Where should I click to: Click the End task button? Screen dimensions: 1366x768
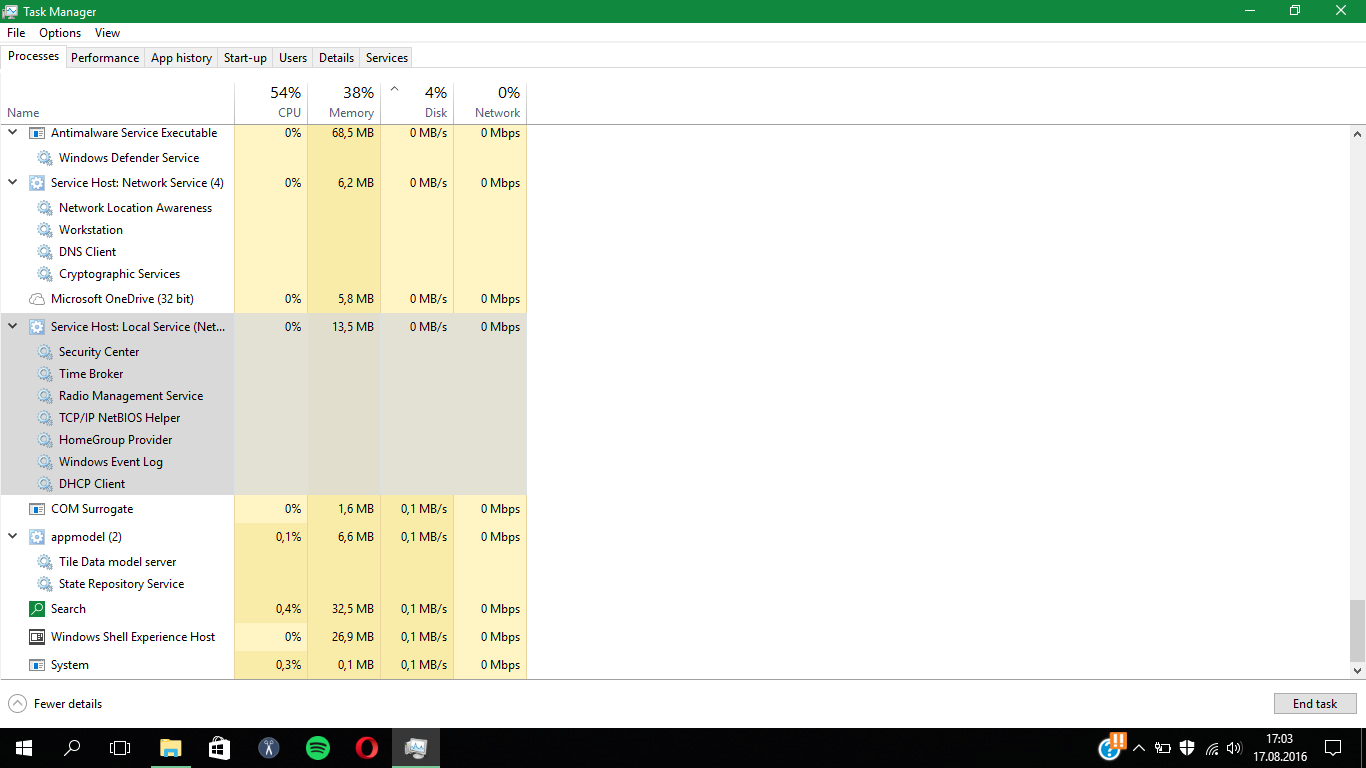click(1315, 704)
